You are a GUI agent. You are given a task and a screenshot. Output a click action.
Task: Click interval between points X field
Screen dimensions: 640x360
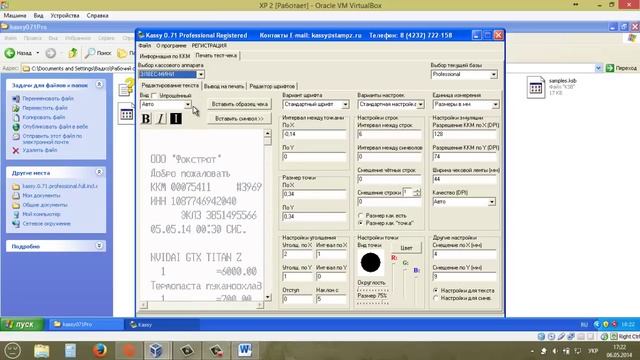314,134
